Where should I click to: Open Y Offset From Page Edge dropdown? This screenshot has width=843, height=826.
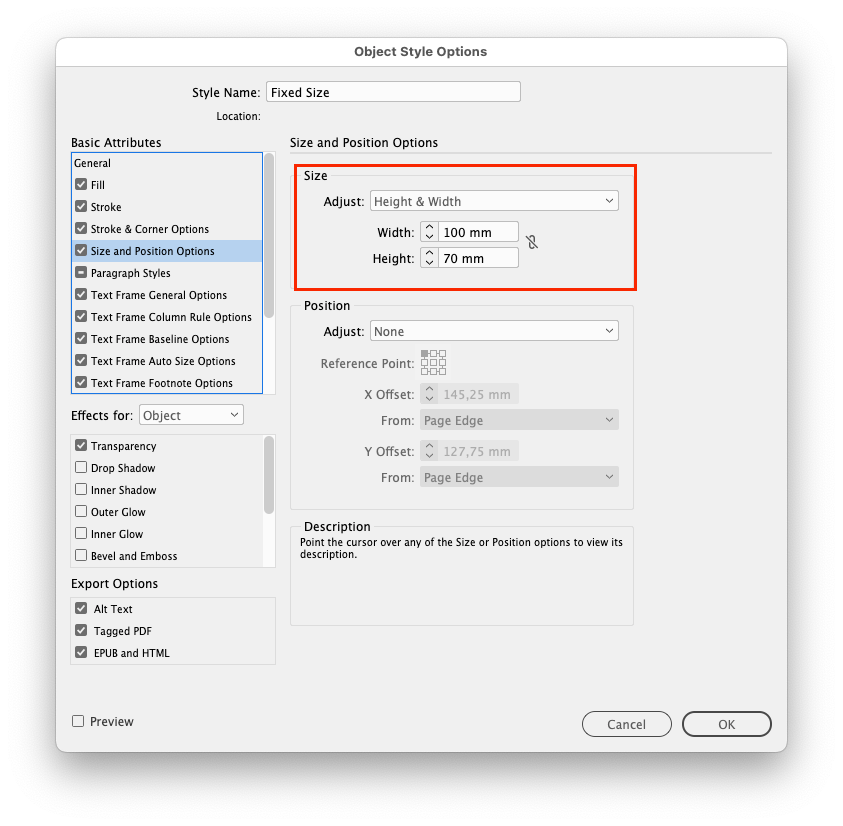click(x=519, y=477)
